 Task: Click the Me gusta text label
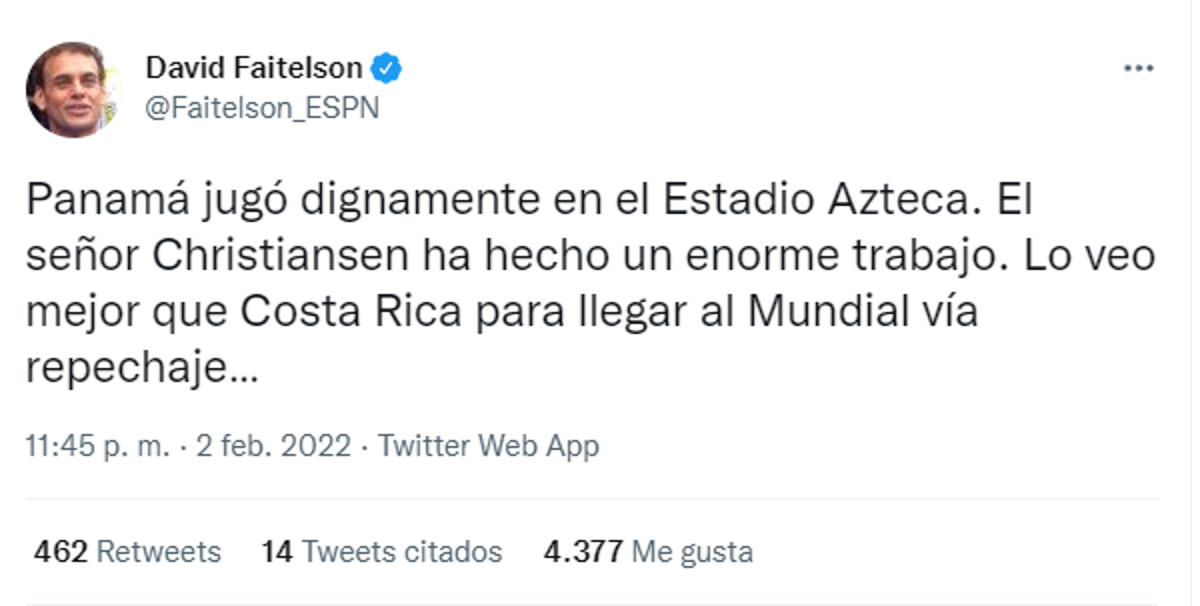point(695,551)
